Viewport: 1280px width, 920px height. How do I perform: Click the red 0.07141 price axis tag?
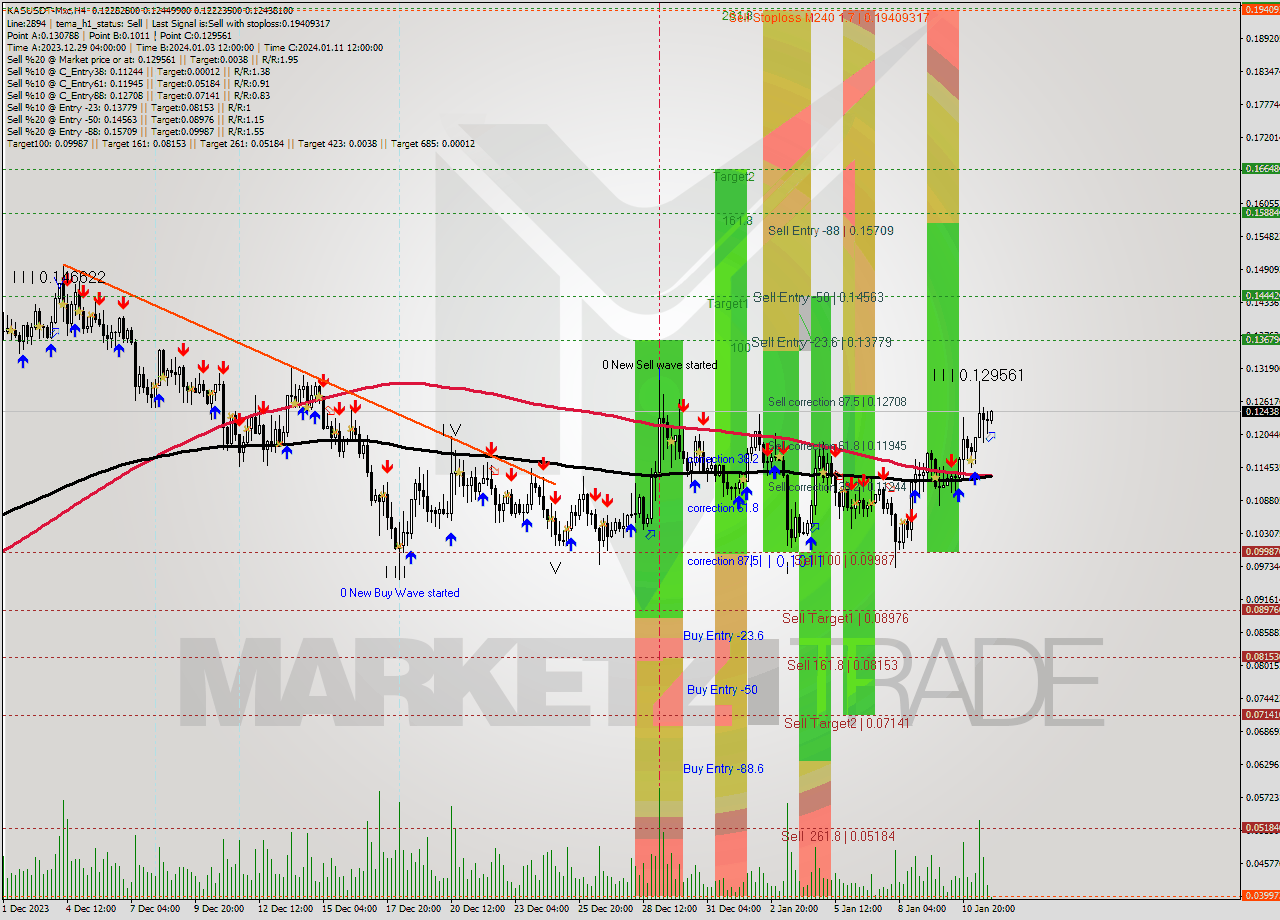[x=1260, y=714]
